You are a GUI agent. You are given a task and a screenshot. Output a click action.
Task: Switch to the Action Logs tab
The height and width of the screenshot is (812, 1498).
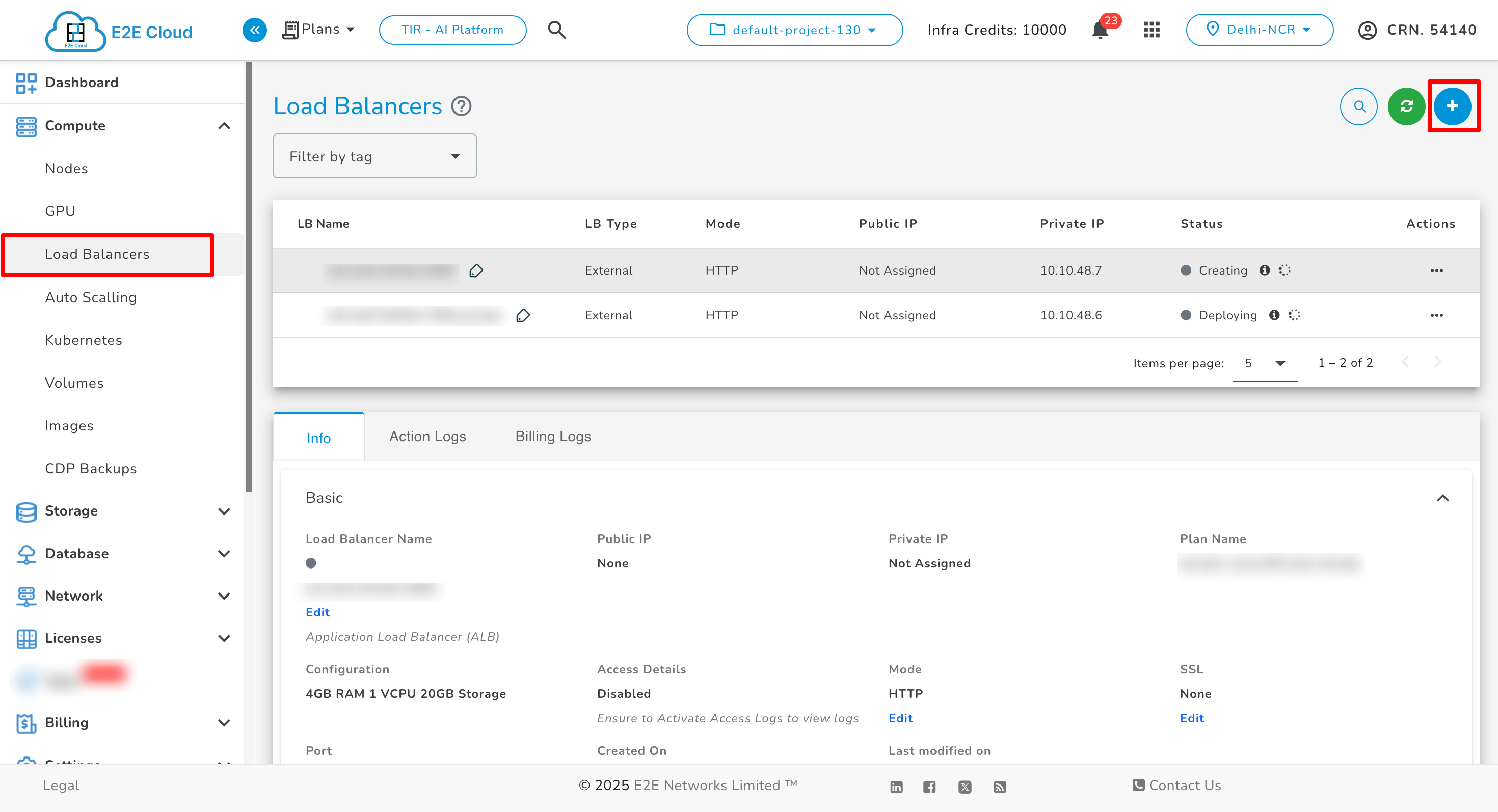coord(427,436)
